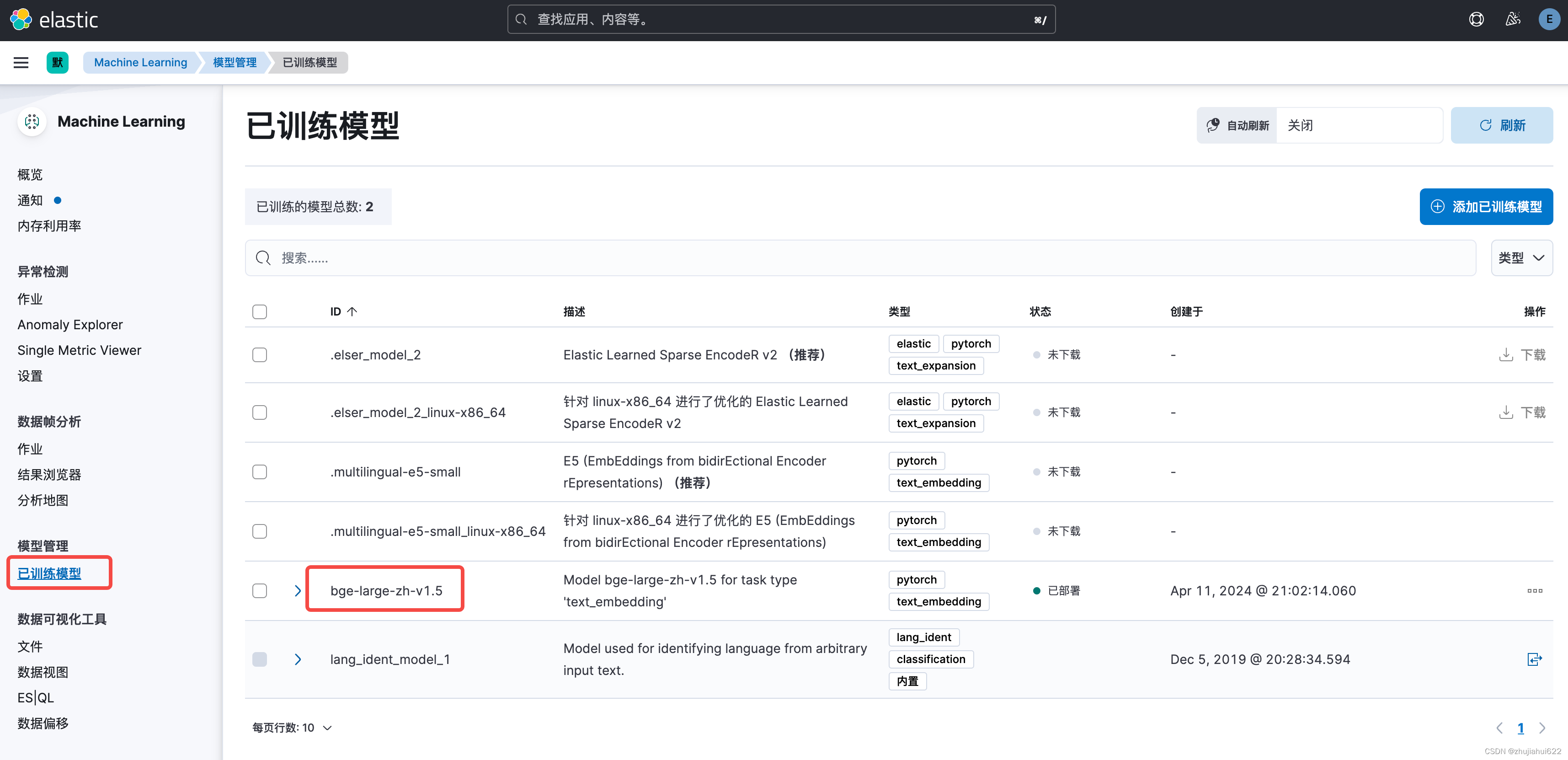Image resolution: width=1568 pixels, height=760 pixels.
Task: Go to 模型管理 breadcrumb
Action: tap(235, 62)
